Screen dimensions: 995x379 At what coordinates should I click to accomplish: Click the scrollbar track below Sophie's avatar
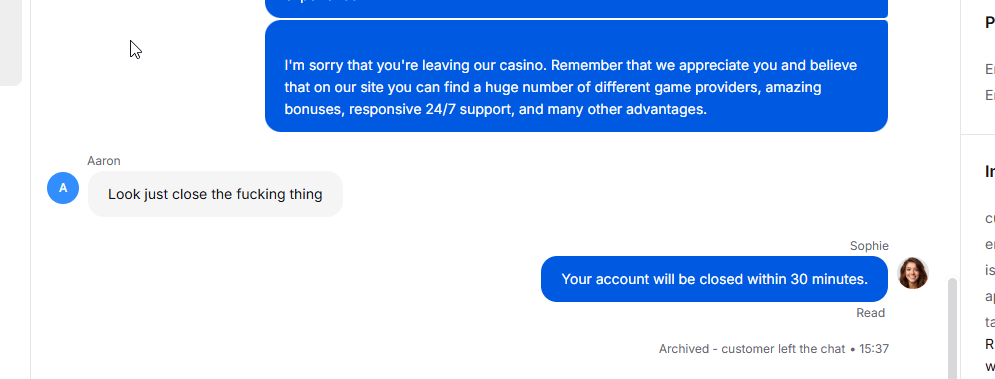click(x=952, y=328)
